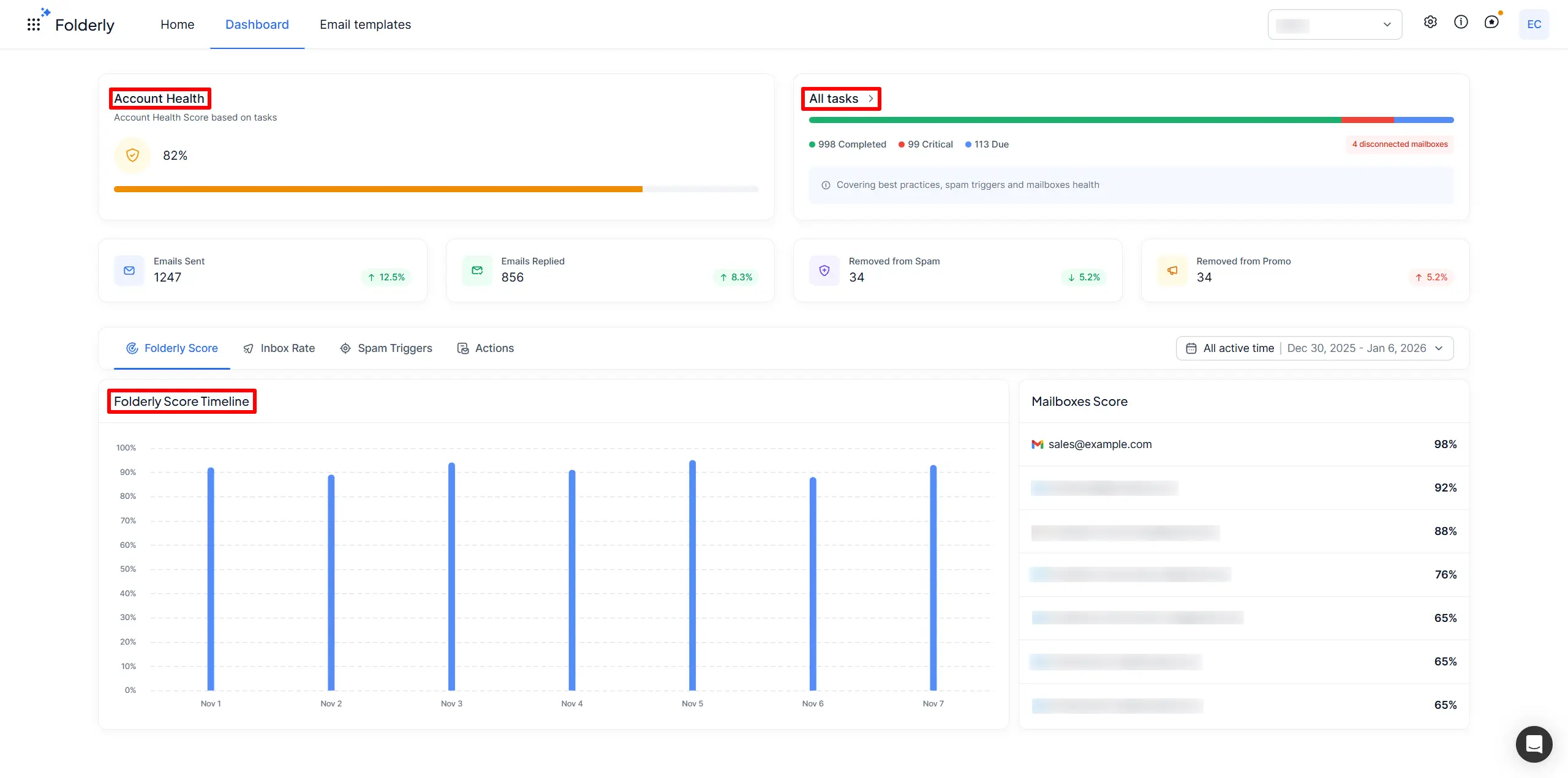Click the Nov 1 chart bar
This screenshot has width=1568, height=778.
[x=211, y=579]
